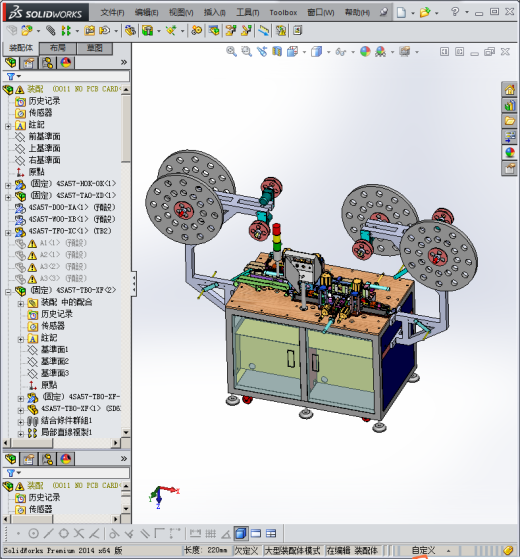520x559 pixels.
Task: Open the File Explorer folder task-pane icon
Action: coord(509,121)
